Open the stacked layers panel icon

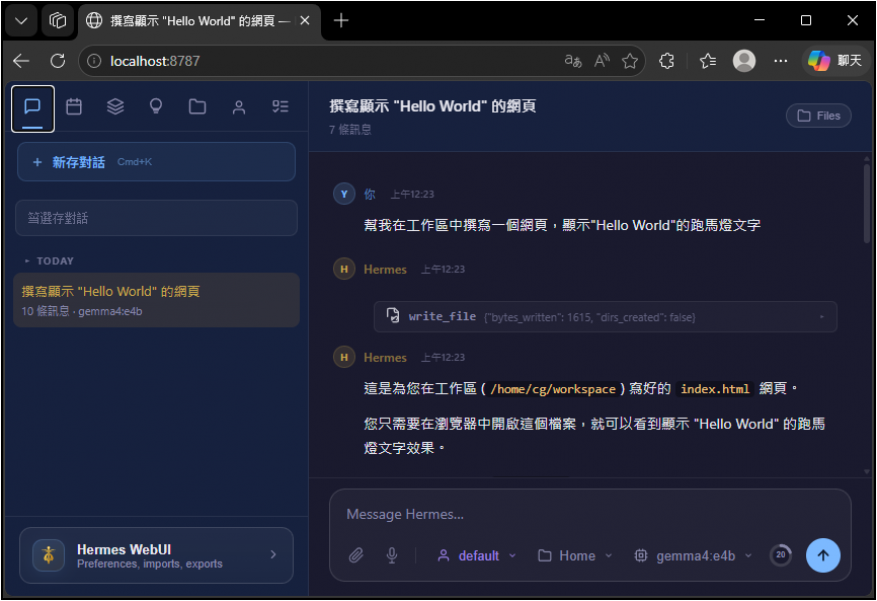click(x=115, y=107)
